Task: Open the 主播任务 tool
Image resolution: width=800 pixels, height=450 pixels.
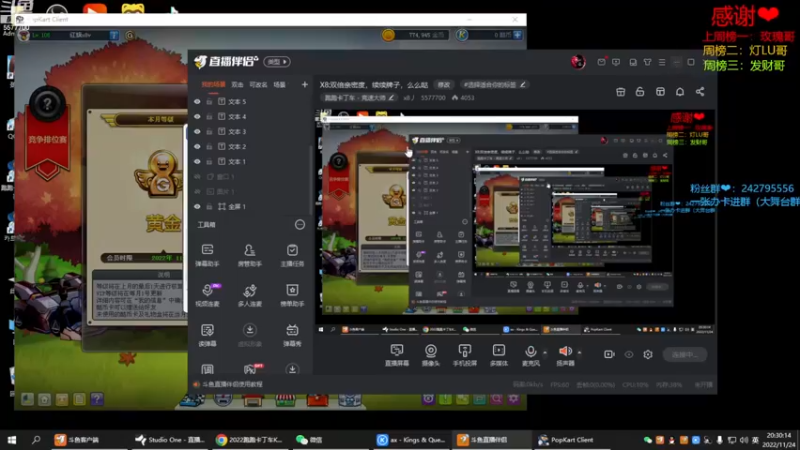Action: click(292, 255)
